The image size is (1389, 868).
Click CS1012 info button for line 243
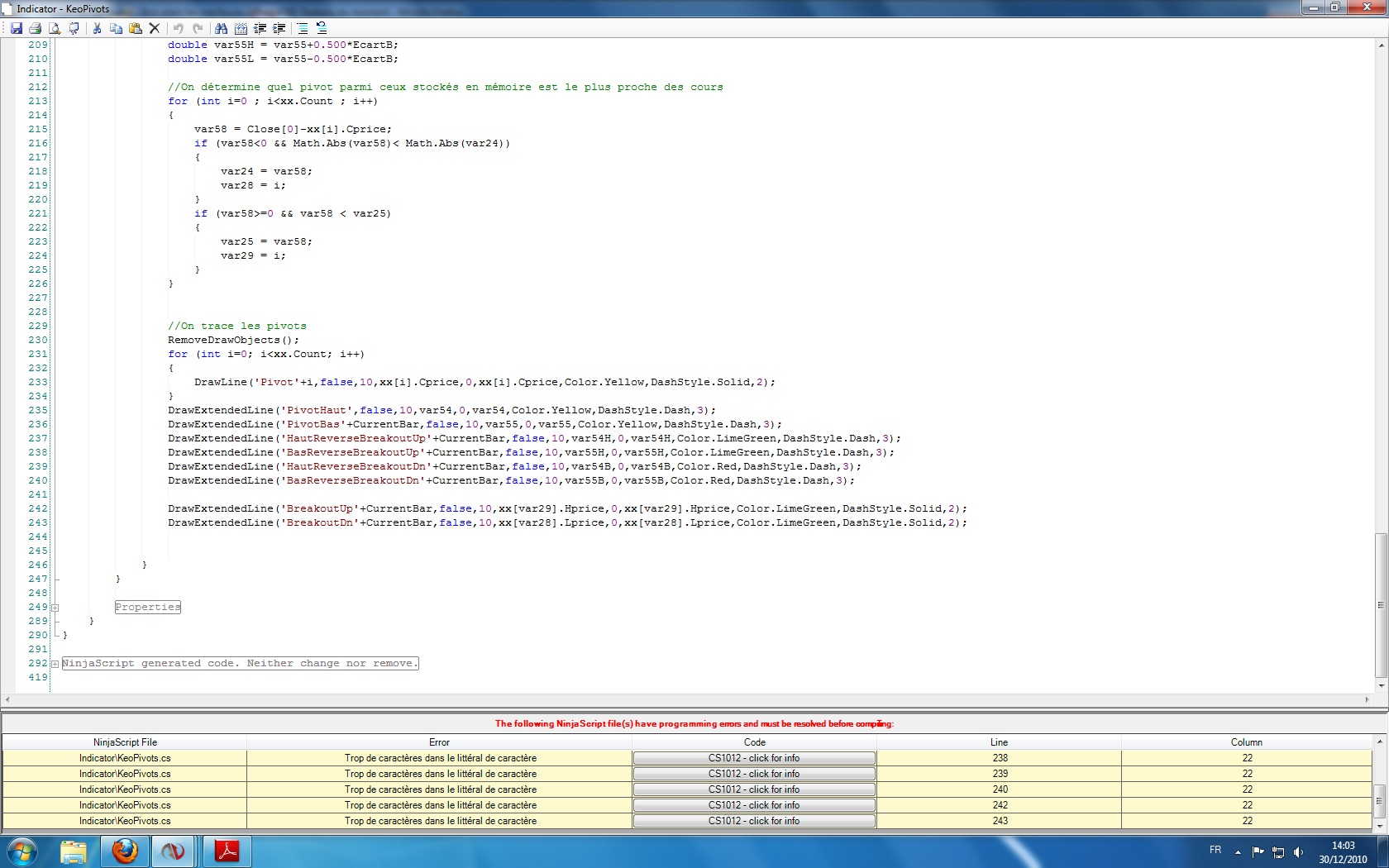pos(753,821)
